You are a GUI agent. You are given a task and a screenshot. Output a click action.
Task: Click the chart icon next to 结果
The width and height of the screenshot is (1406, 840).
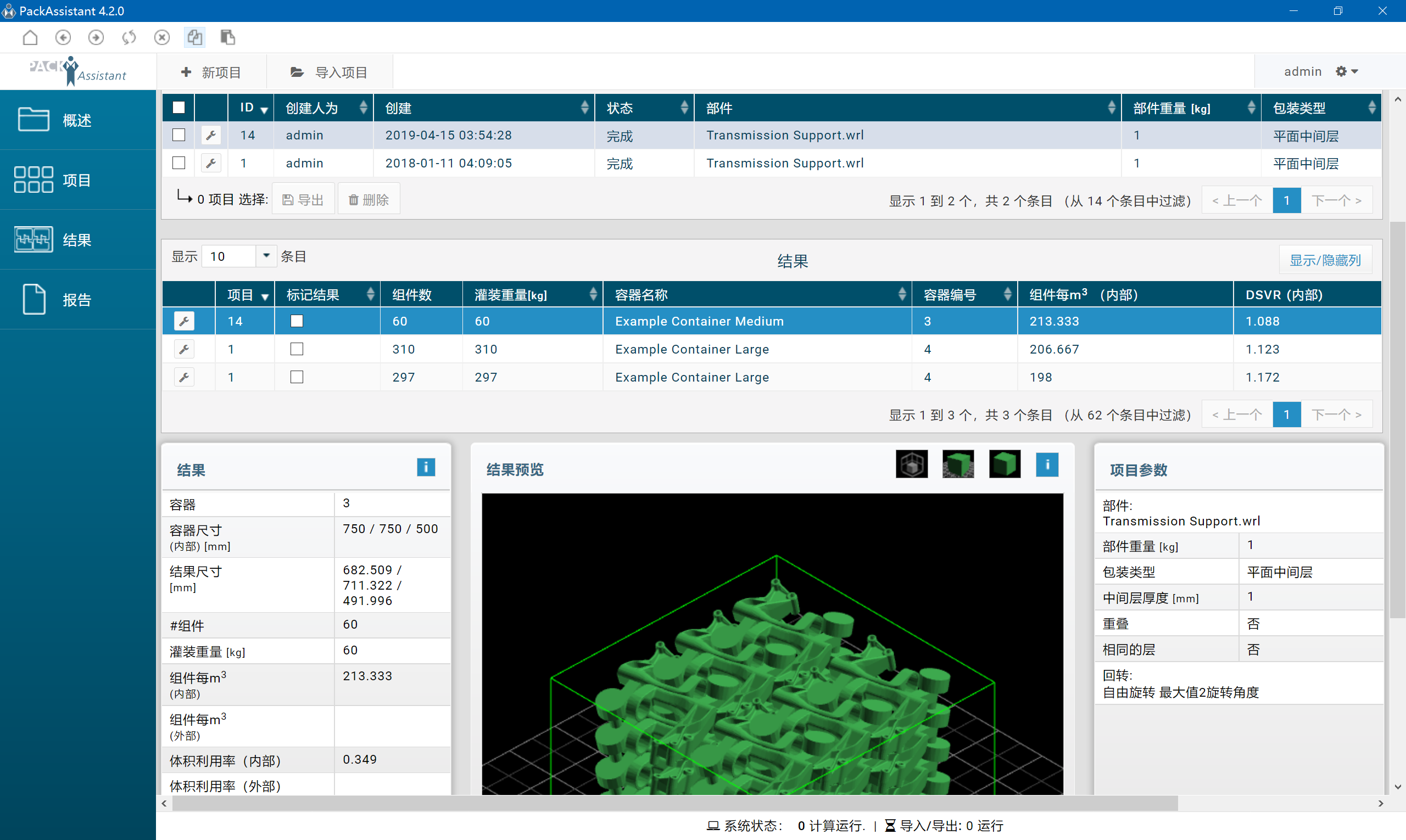pos(34,239)
